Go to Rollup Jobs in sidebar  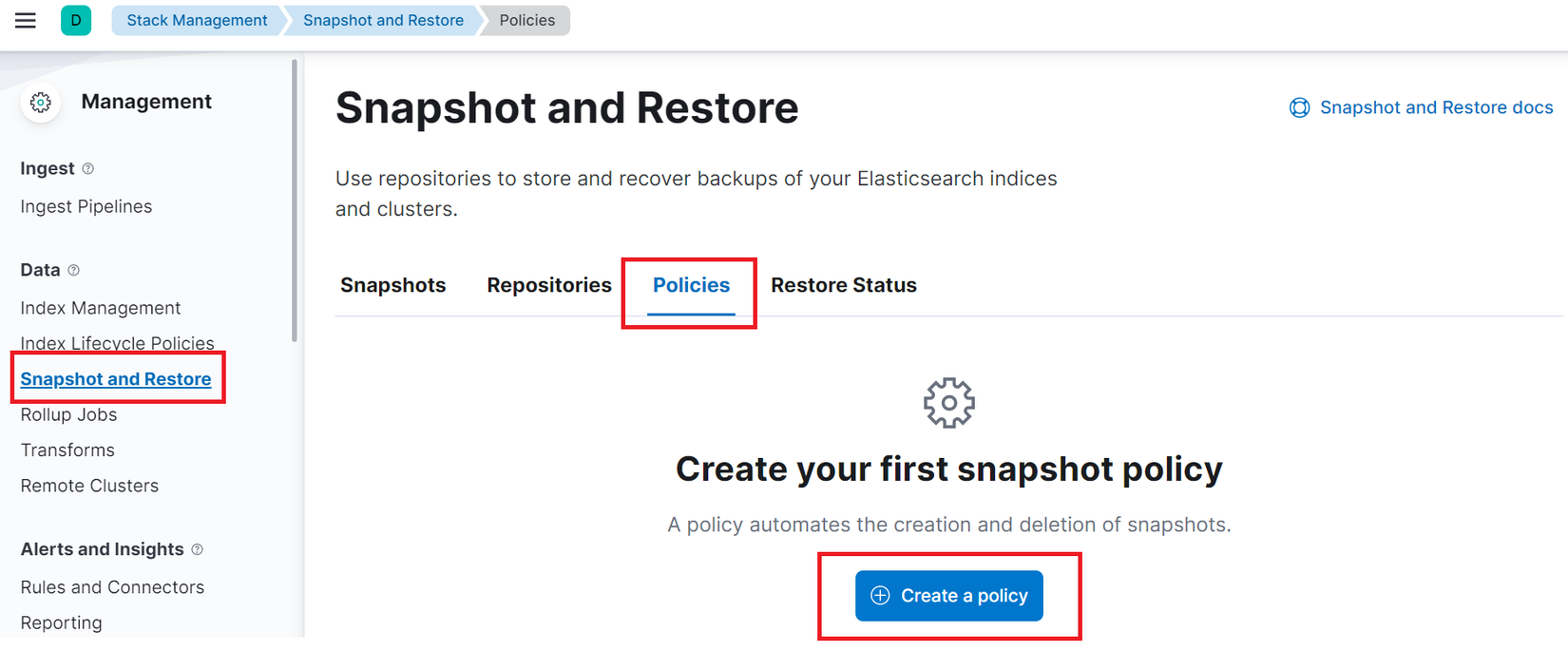(69, 414)
